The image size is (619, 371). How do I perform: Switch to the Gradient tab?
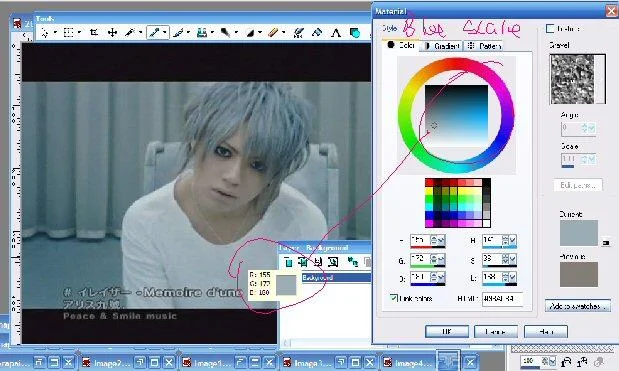click(442, 46)
